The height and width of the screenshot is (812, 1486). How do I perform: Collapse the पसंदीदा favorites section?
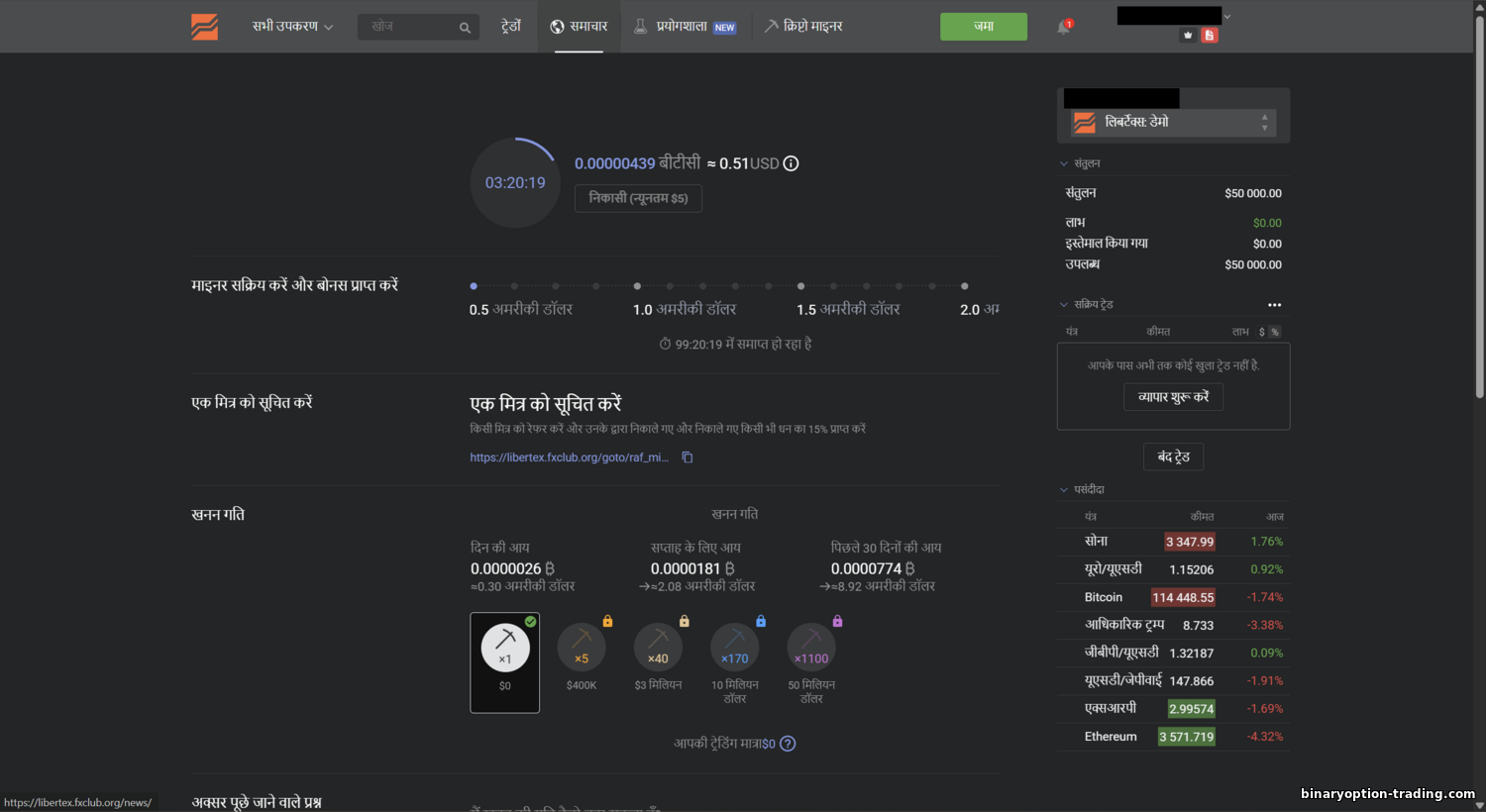click(x=1065, y=489)
